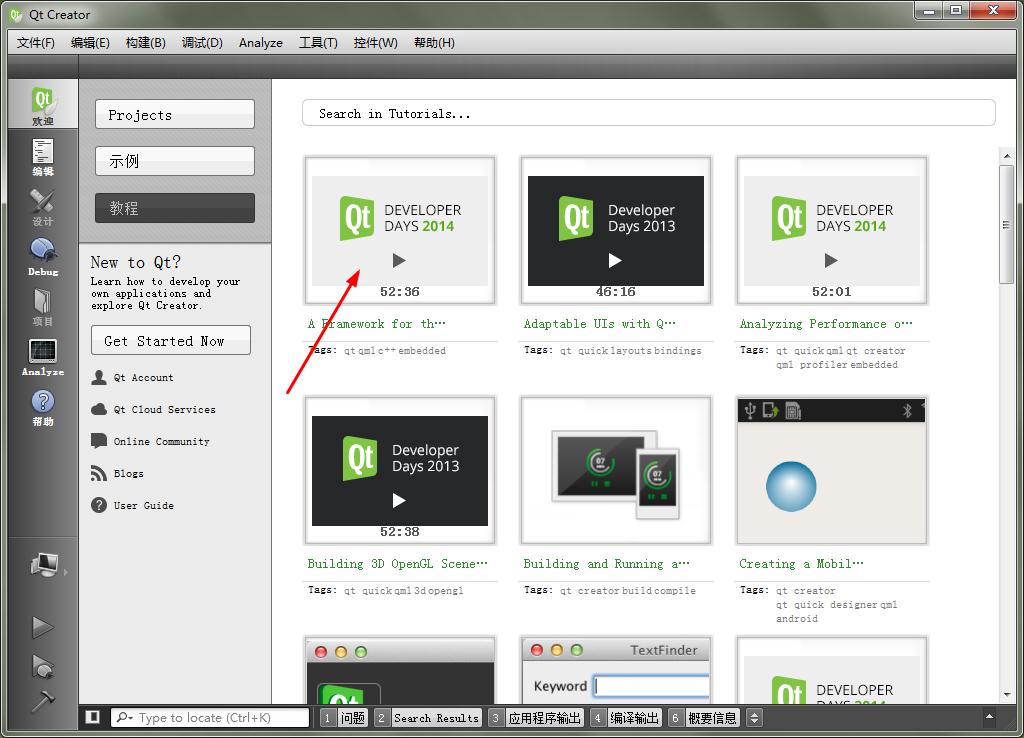Click the Start Debugging icon
Image resolution: width=1024 pixels, height=738 pixels.
[42, 665]
